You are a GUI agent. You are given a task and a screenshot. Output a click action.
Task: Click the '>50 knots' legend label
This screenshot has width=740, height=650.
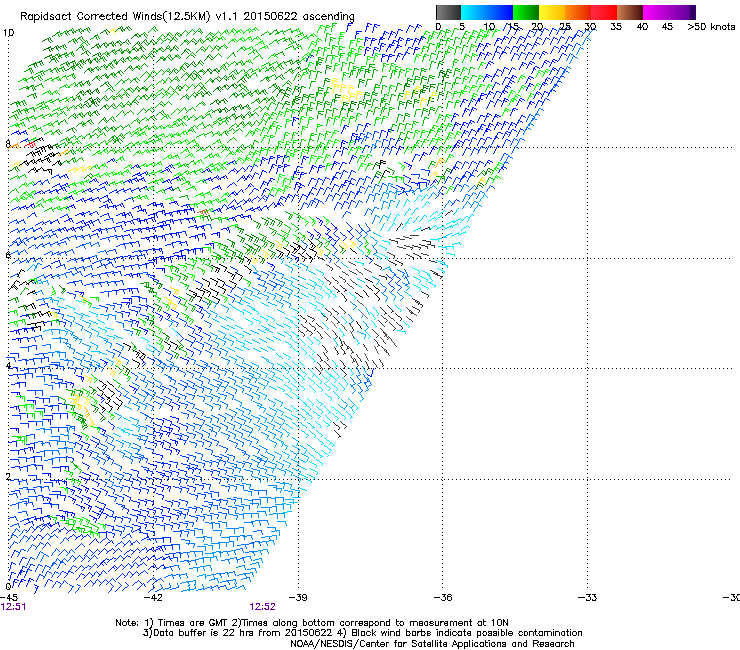[x=711, y=26]
